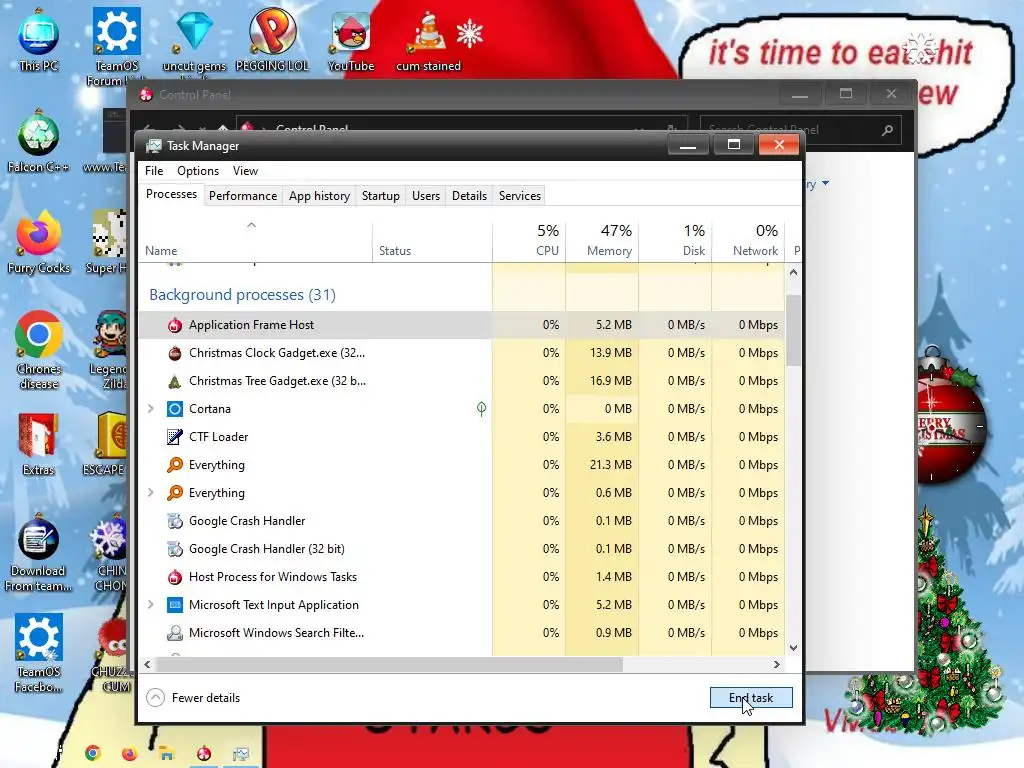This screenshot has height=768, width=1024.
Task: Click the sort arrow above the Name column
Action: 251,225
